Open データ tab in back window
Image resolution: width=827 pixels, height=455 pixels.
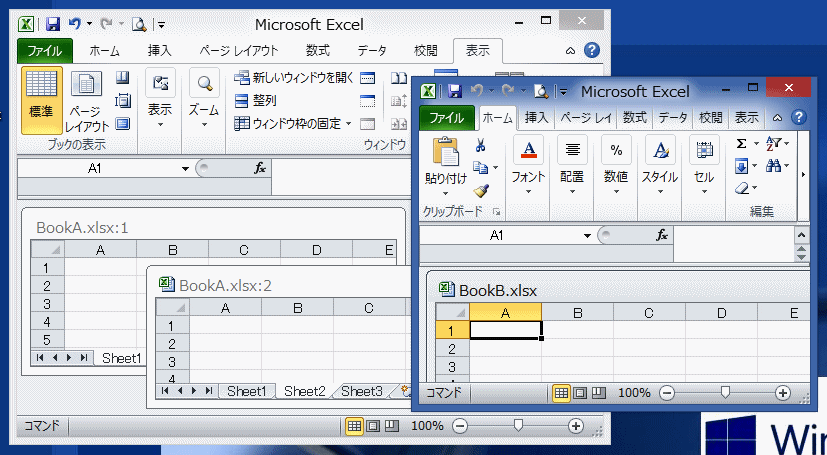coord(372,51)
